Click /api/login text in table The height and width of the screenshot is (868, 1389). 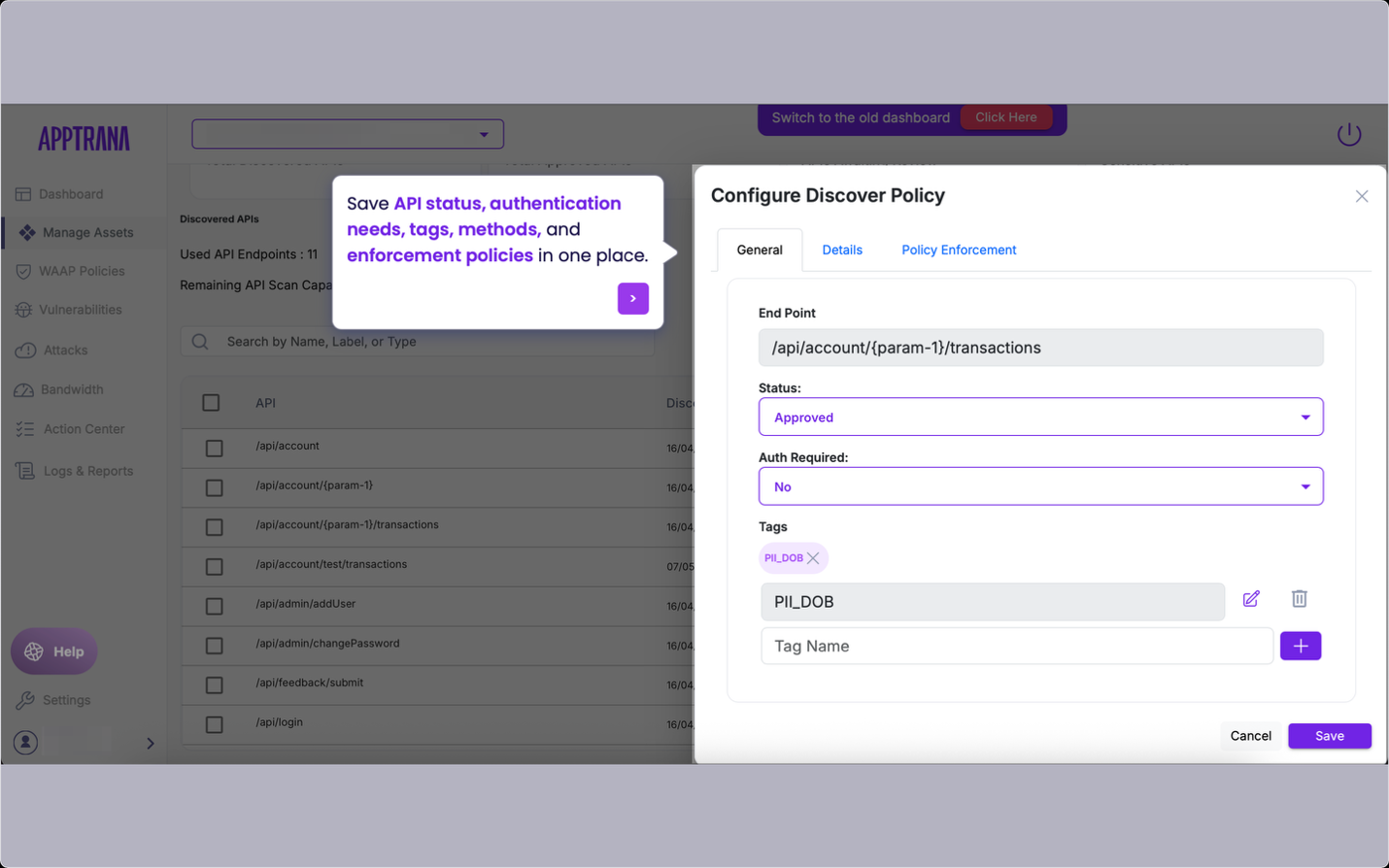click(x=280, y=722)
